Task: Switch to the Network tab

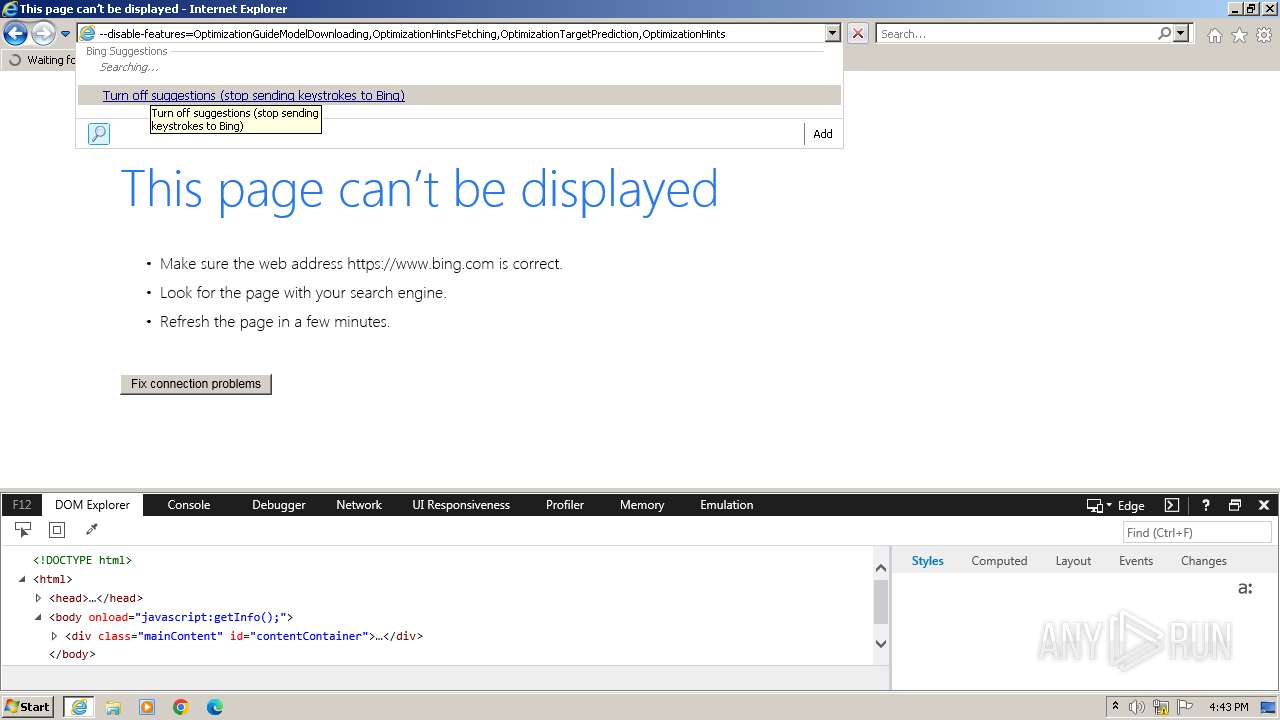Action: (x=359, y=505)
